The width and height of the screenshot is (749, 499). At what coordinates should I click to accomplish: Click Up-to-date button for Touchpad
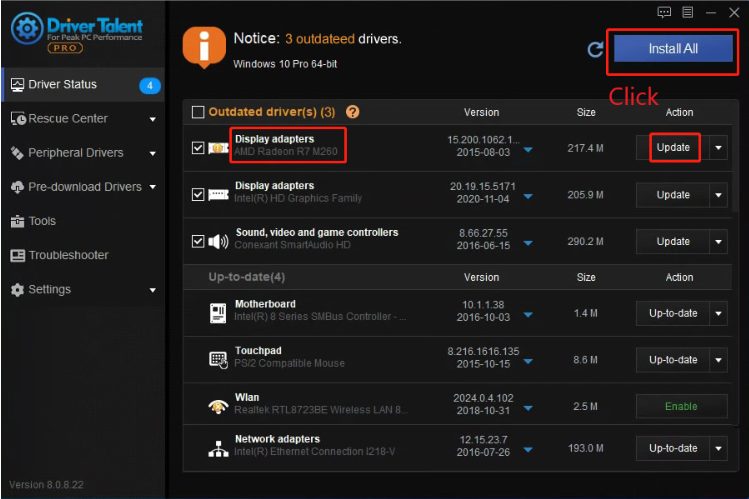tap(673, 360)
